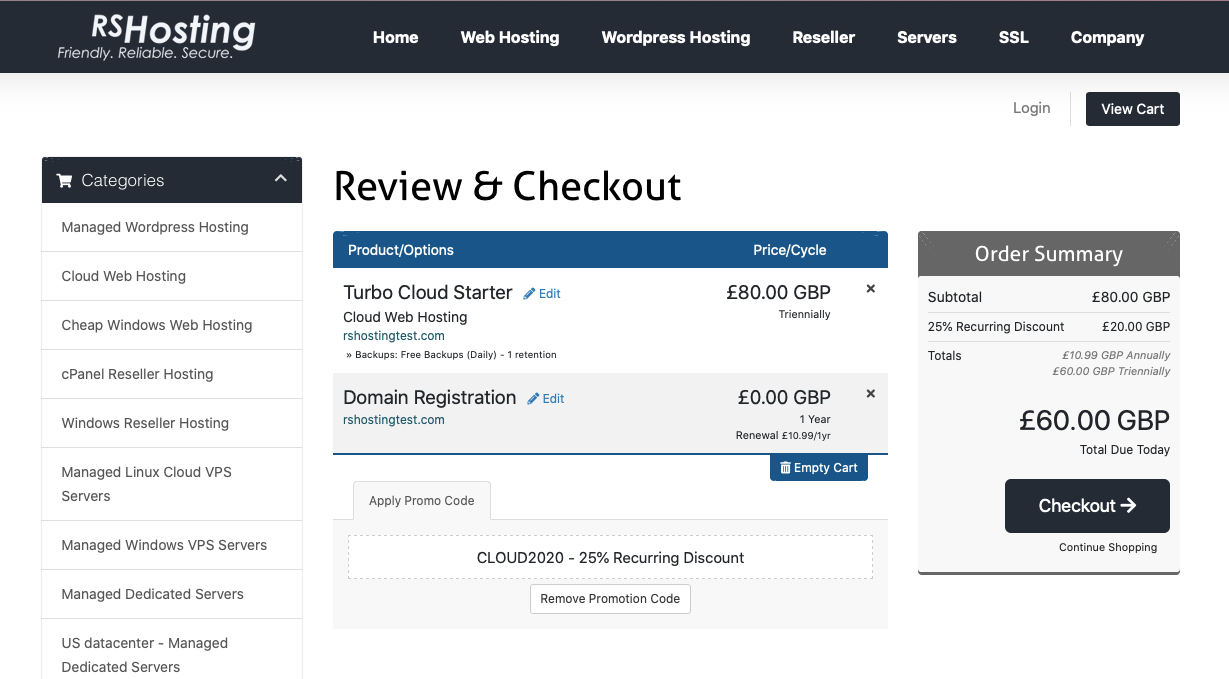
Task: Click the Backups: Free Backups (Daily) line
Action: (451, 354)
